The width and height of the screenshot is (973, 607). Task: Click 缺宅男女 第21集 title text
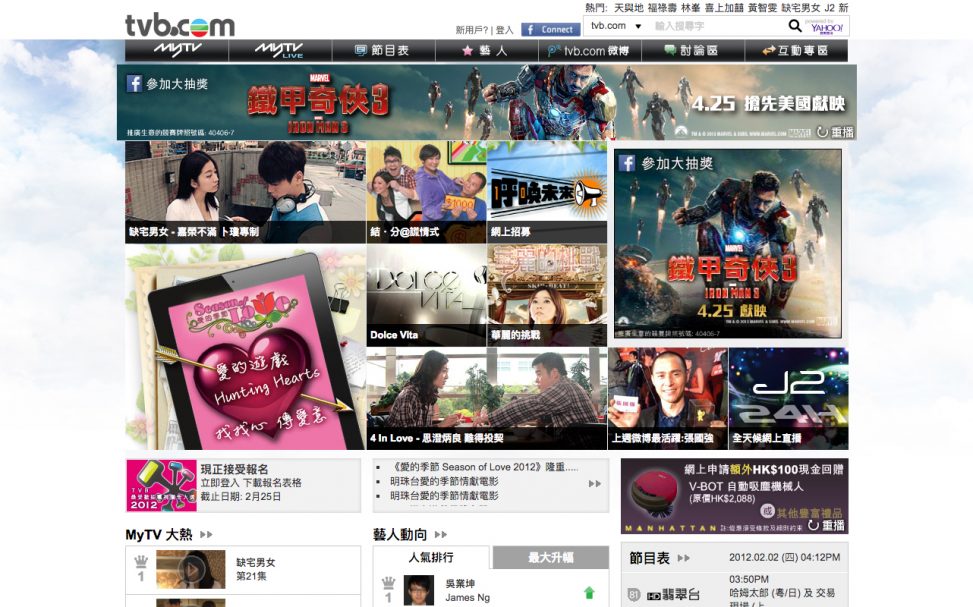coord(256,569)
